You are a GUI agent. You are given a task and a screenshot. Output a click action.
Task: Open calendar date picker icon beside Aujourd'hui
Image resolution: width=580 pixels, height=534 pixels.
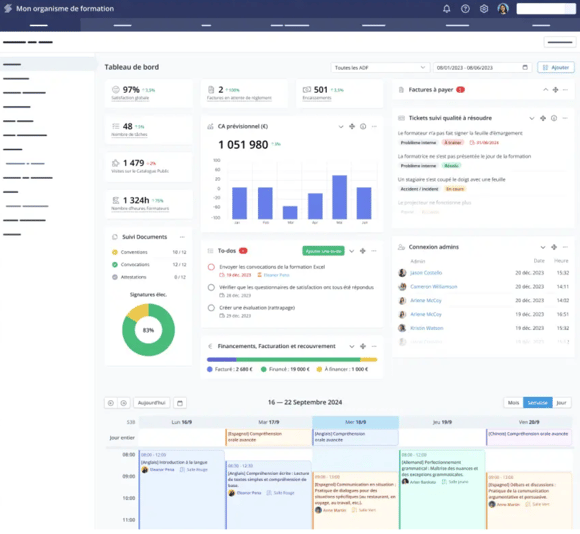(180, 403)
